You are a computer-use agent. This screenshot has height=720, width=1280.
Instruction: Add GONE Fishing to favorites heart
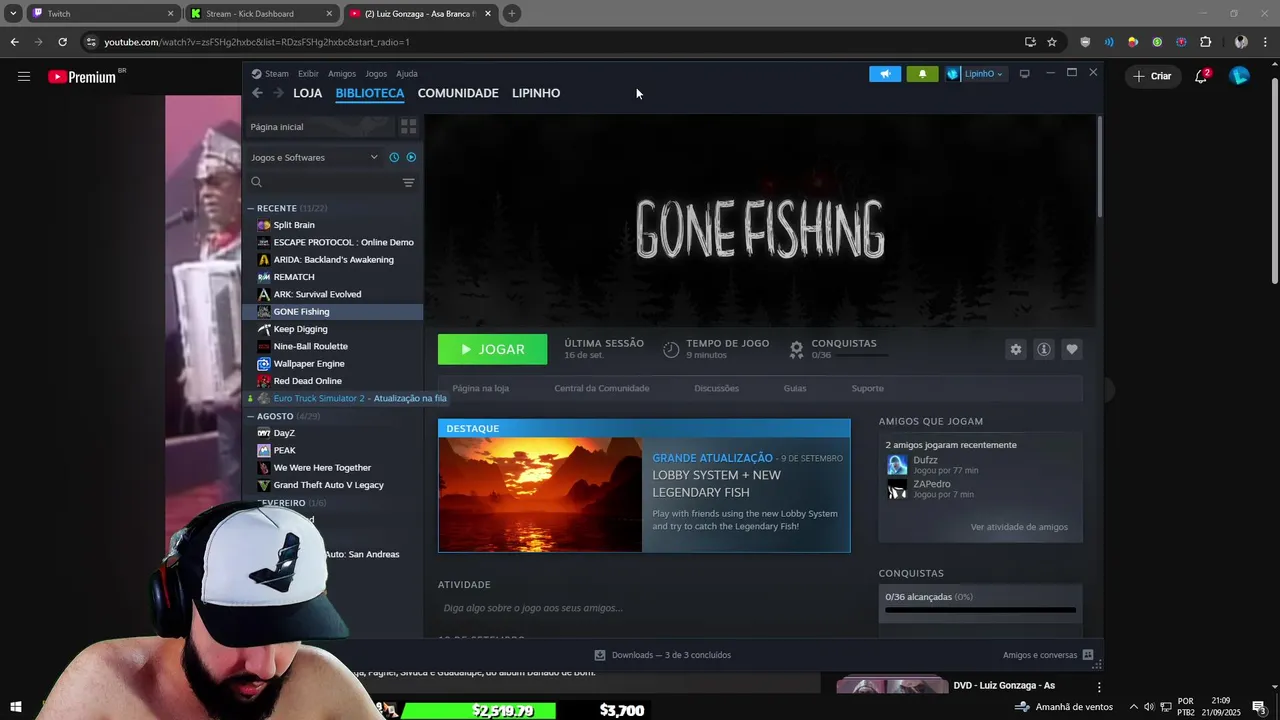(x=1072, y=349)
